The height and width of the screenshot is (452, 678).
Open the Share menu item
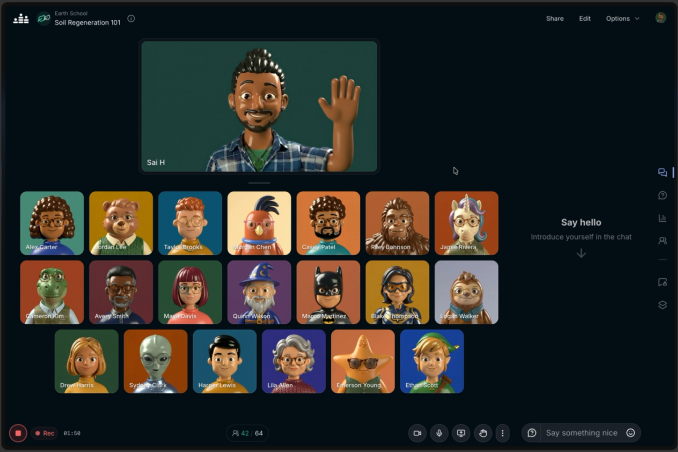554,19
